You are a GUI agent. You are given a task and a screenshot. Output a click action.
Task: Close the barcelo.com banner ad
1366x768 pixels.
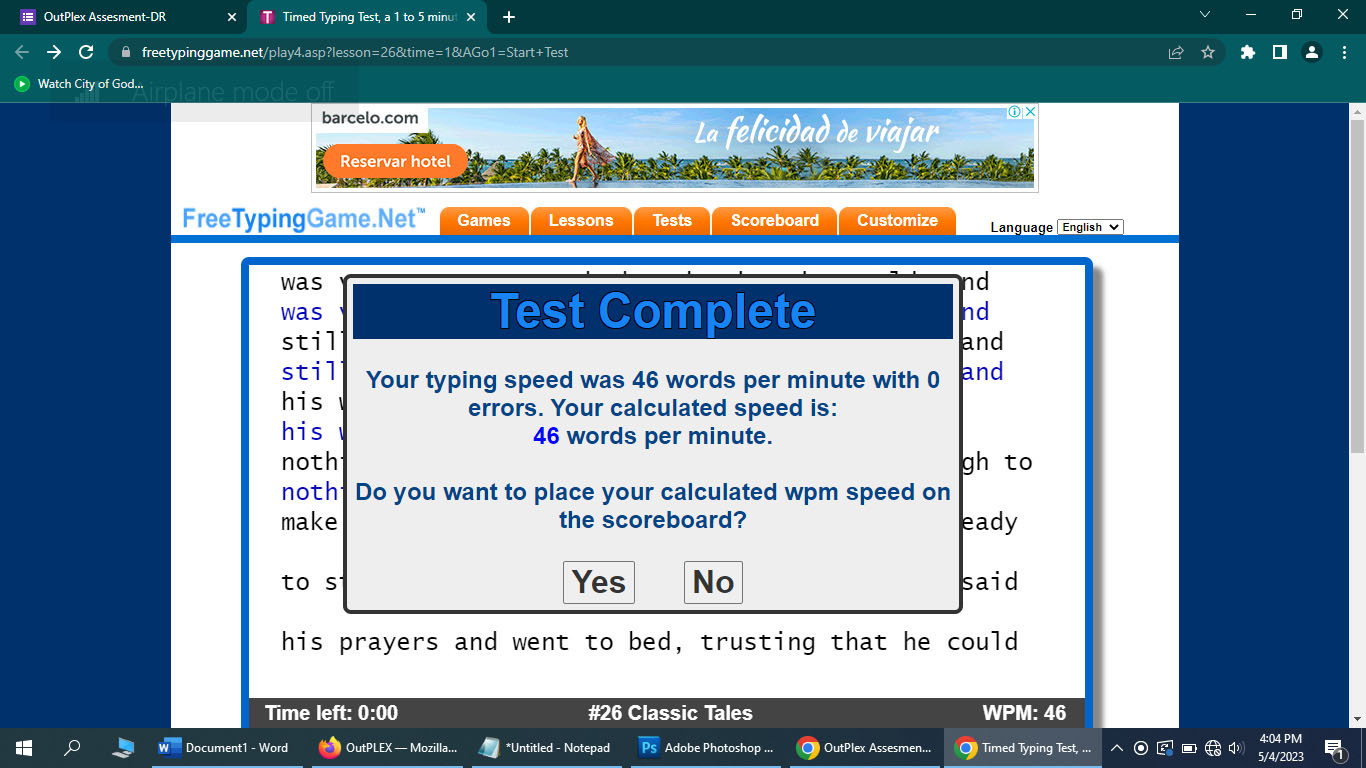tap(1029, 112)
